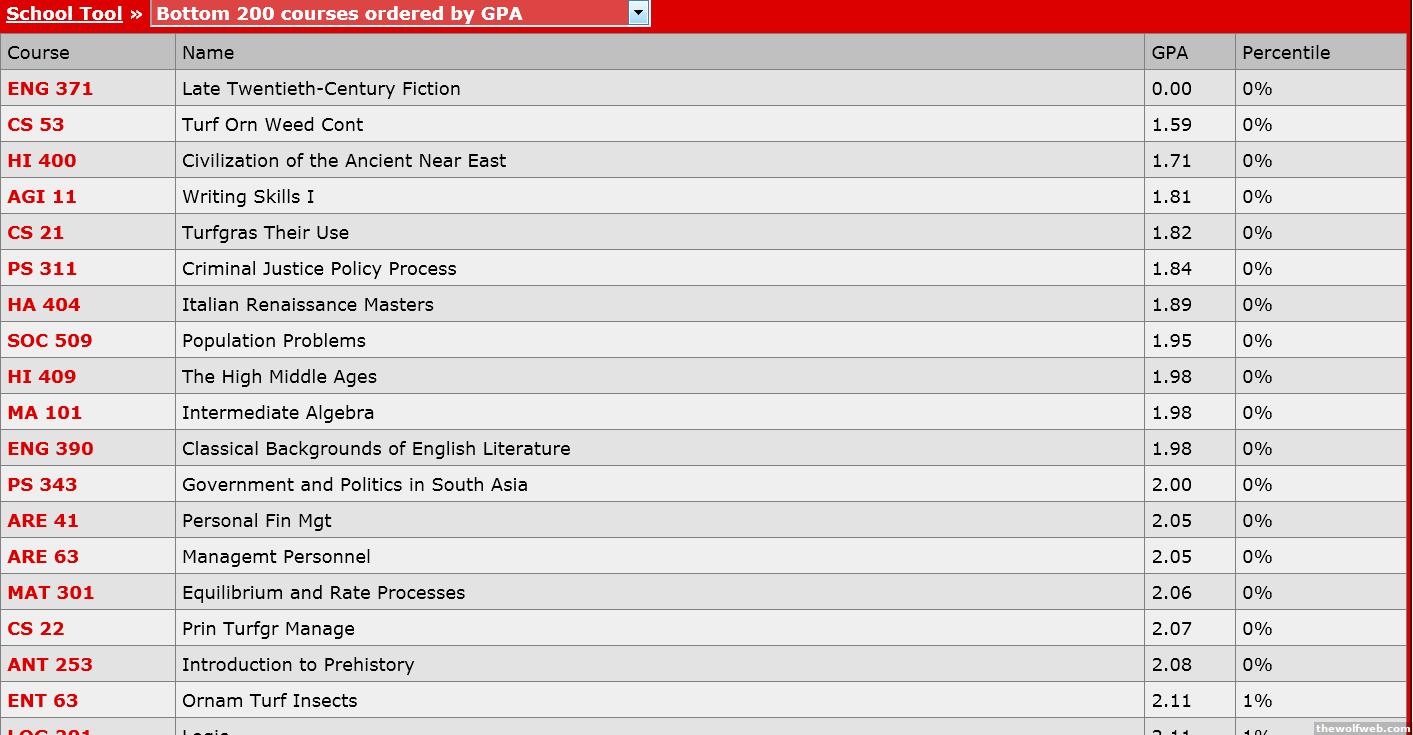The height and width of the screenshot is (735, 1413).
Task: Open PS 311 course details
Action: tap(42, 268)
